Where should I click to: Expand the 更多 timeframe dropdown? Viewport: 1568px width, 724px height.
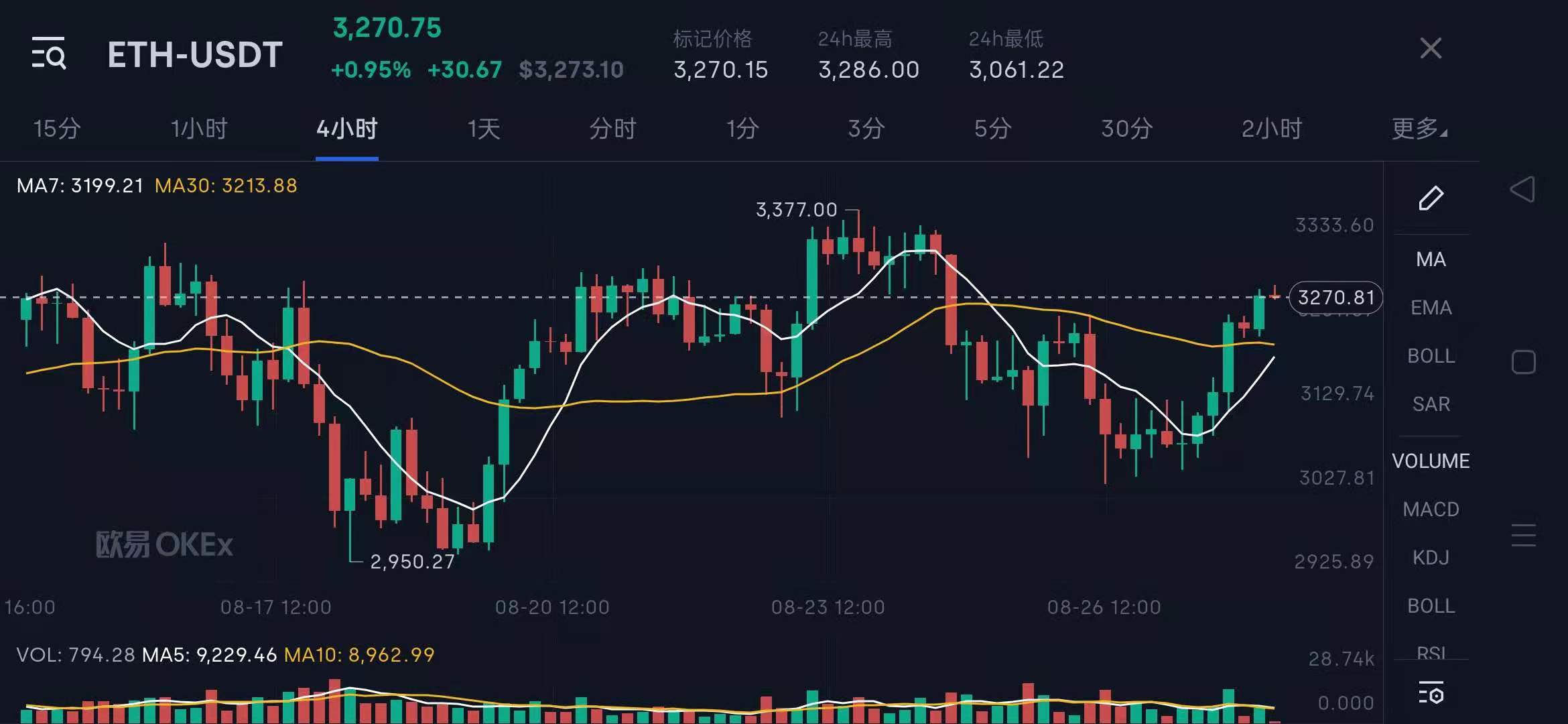point(1419,129)
